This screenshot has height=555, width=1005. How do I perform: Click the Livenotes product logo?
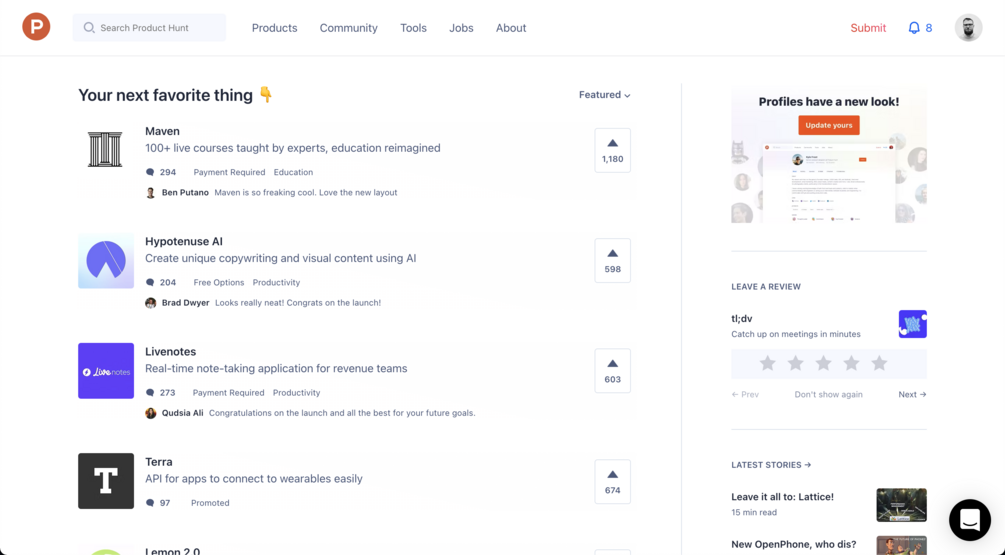point(105,371)
